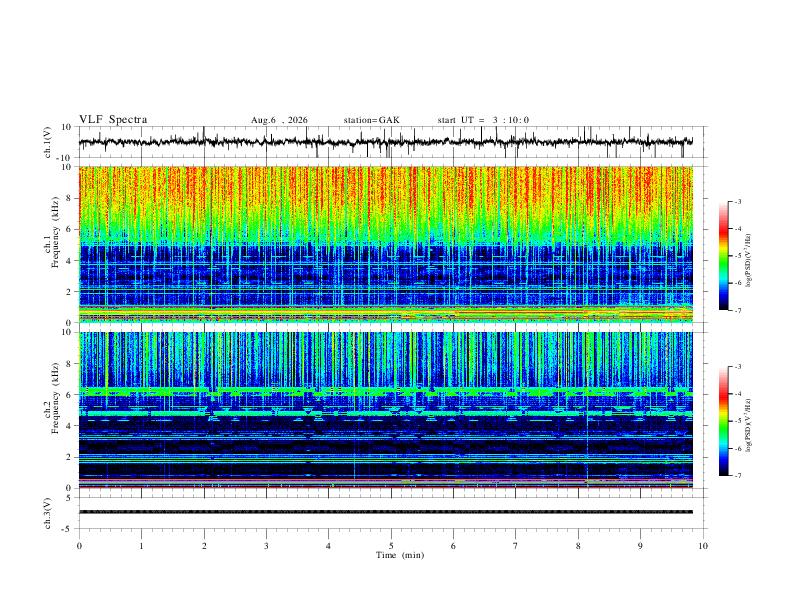Click the ch.3(V) axis label
This screenshot has width=792, height=612.
[x=48, y=513]
